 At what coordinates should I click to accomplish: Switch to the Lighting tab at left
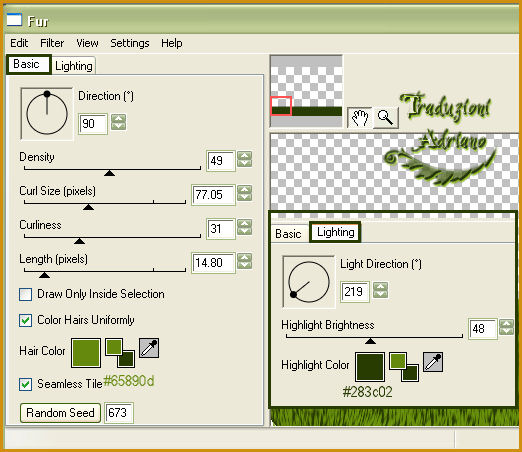(74, 66)
